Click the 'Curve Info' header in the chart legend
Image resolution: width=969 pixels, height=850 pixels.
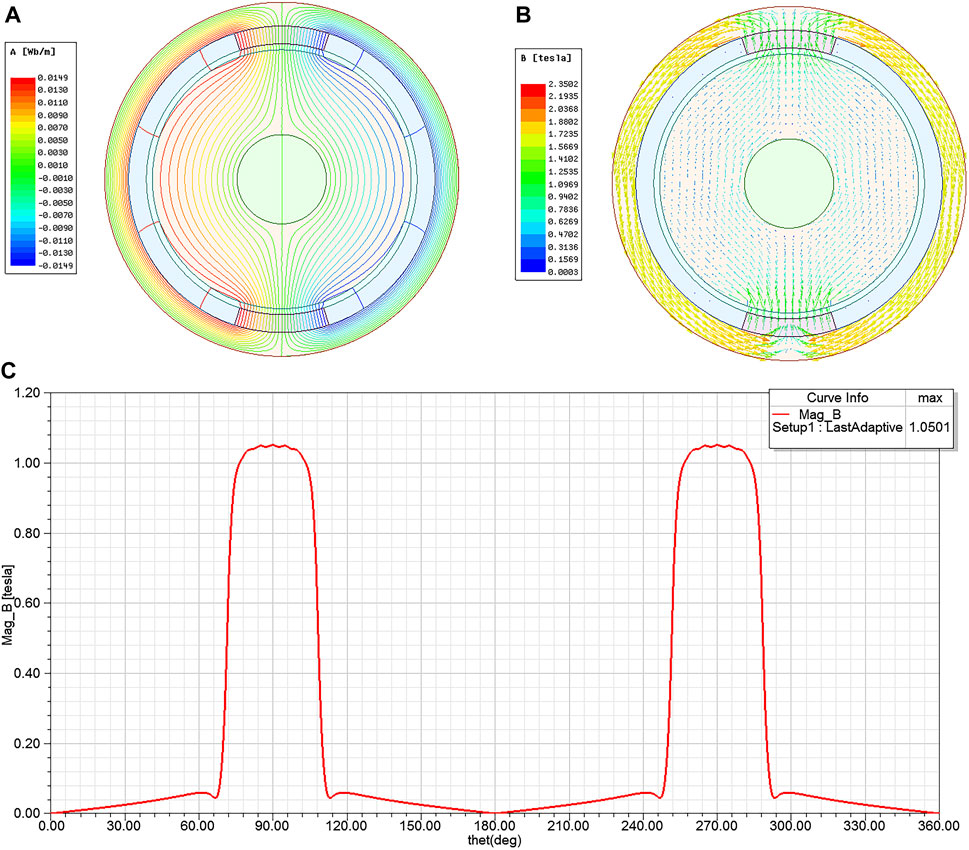coord(837,398)
